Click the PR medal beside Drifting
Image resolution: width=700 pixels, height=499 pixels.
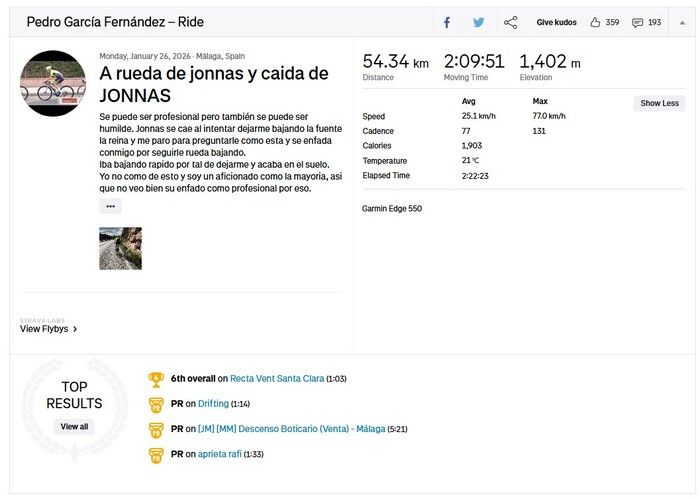click(156, 405)
